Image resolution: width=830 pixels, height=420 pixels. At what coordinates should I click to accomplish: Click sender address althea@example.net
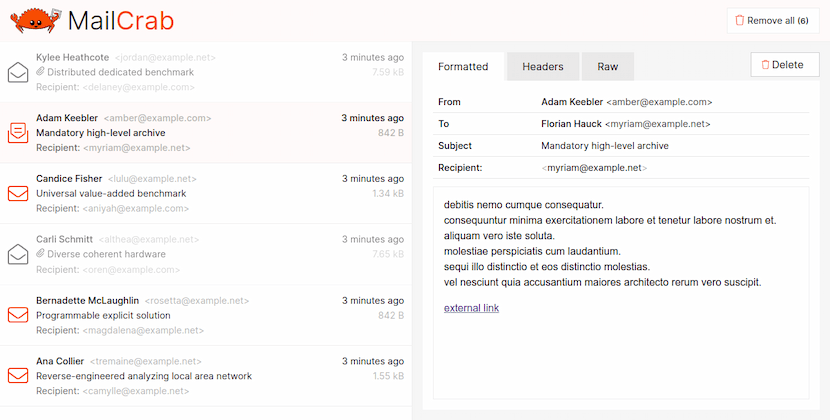(x=149, y=239)
